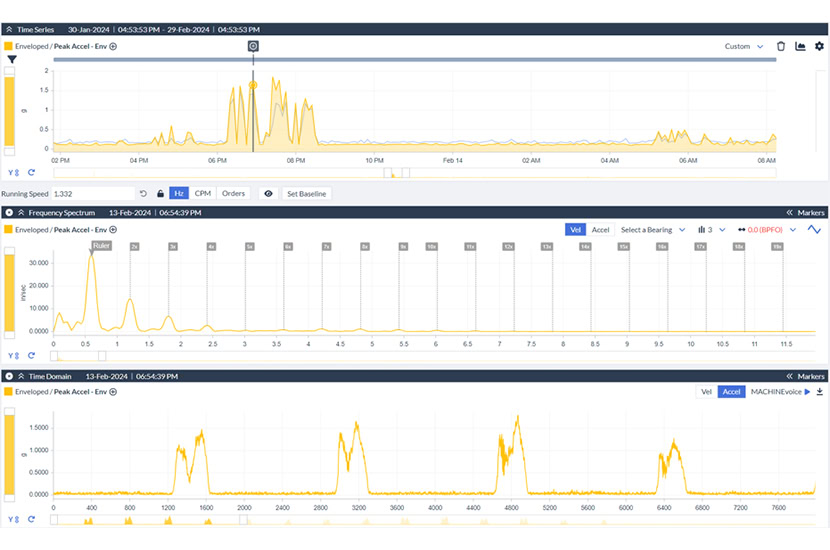
Task: Click the Time Series yellow color swatch
Action: click(8, 47)
